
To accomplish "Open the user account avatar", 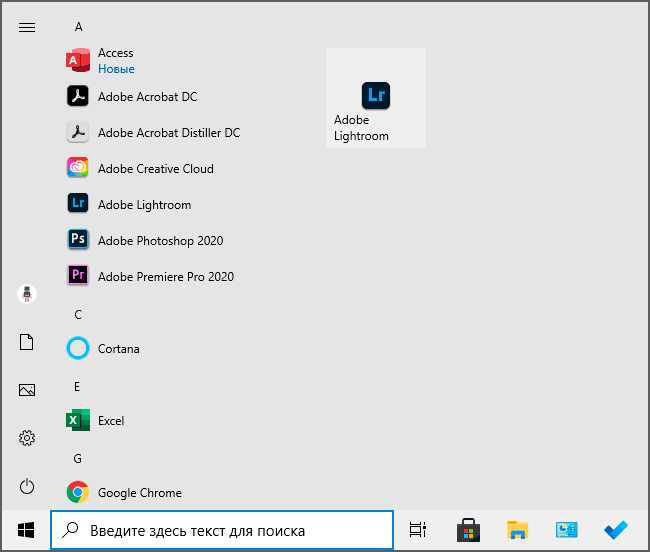I will [27, 294].
